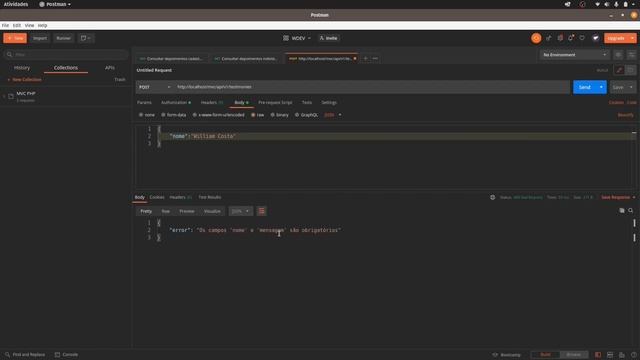Viewport: 640px width, 360px height.
Task: Click the environment quick look eye icon
Action: pos(618,55)
